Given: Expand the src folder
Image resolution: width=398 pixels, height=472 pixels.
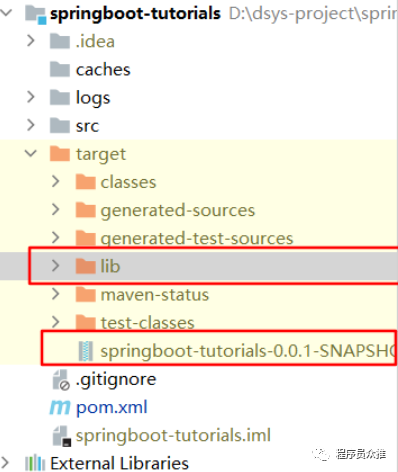Looking at the screenshot, I should click(31, 125).
